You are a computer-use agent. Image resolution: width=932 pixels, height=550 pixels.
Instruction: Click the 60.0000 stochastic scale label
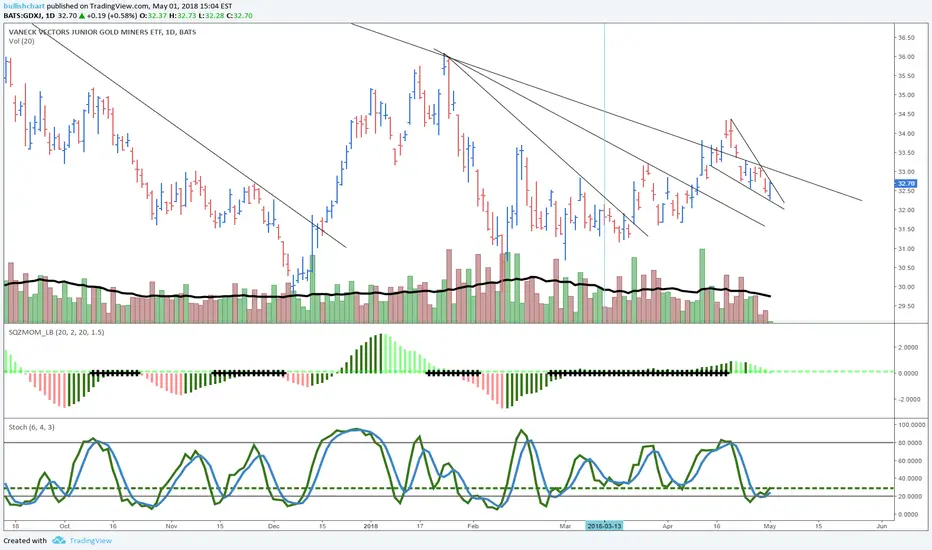coord(910,461)
